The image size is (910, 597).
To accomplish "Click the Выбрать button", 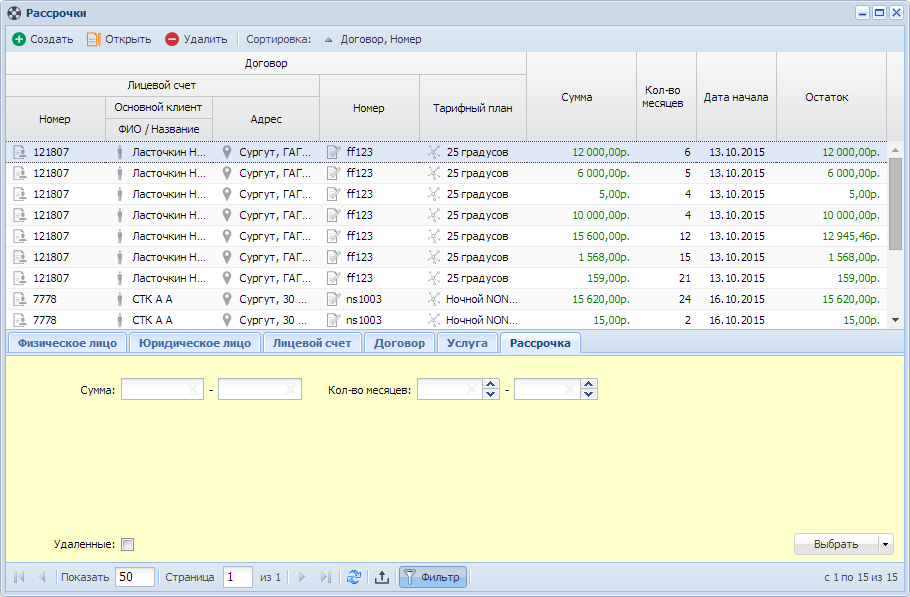I will 836,544.
